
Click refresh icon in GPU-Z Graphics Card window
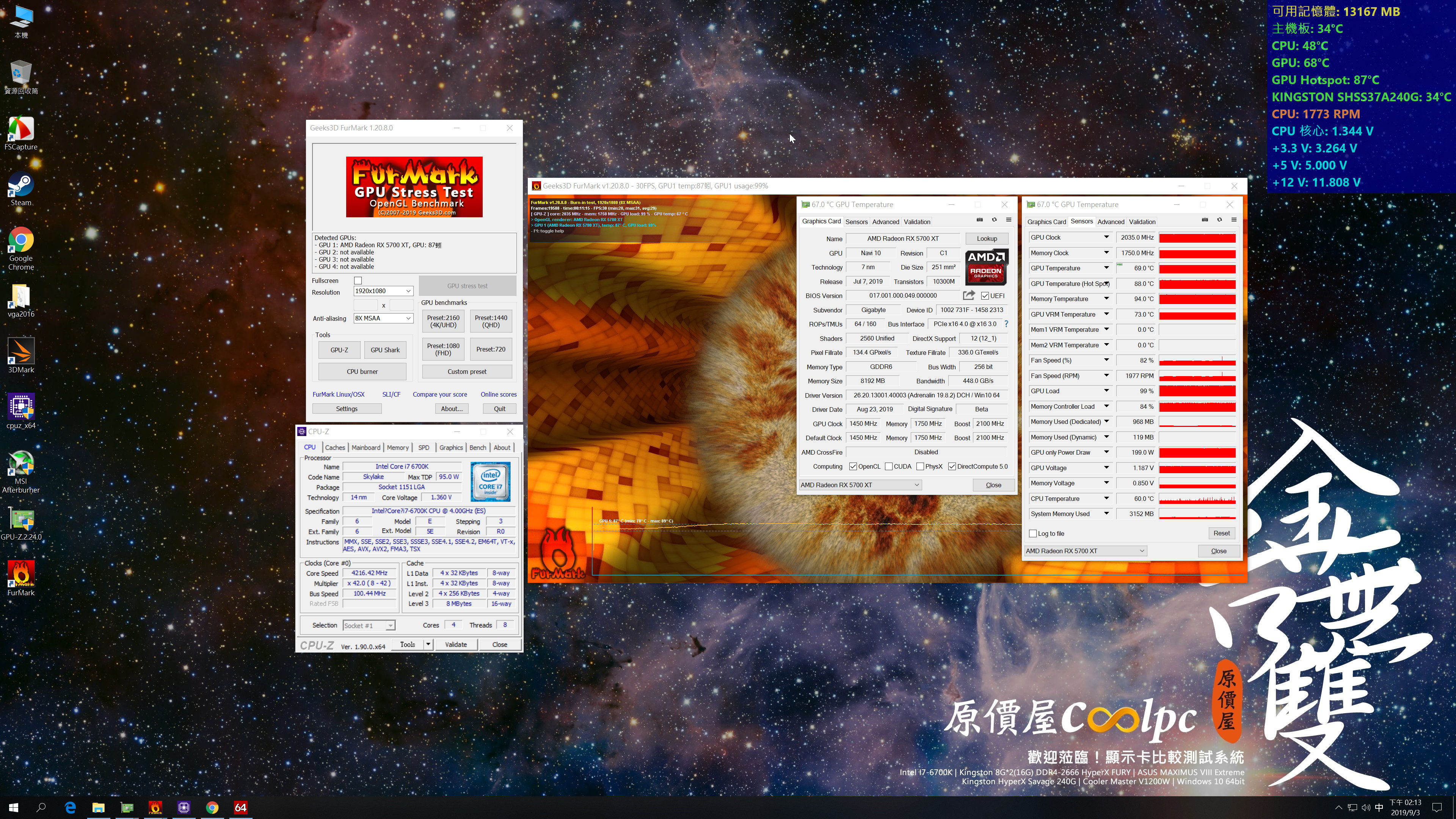pos(994,220)
